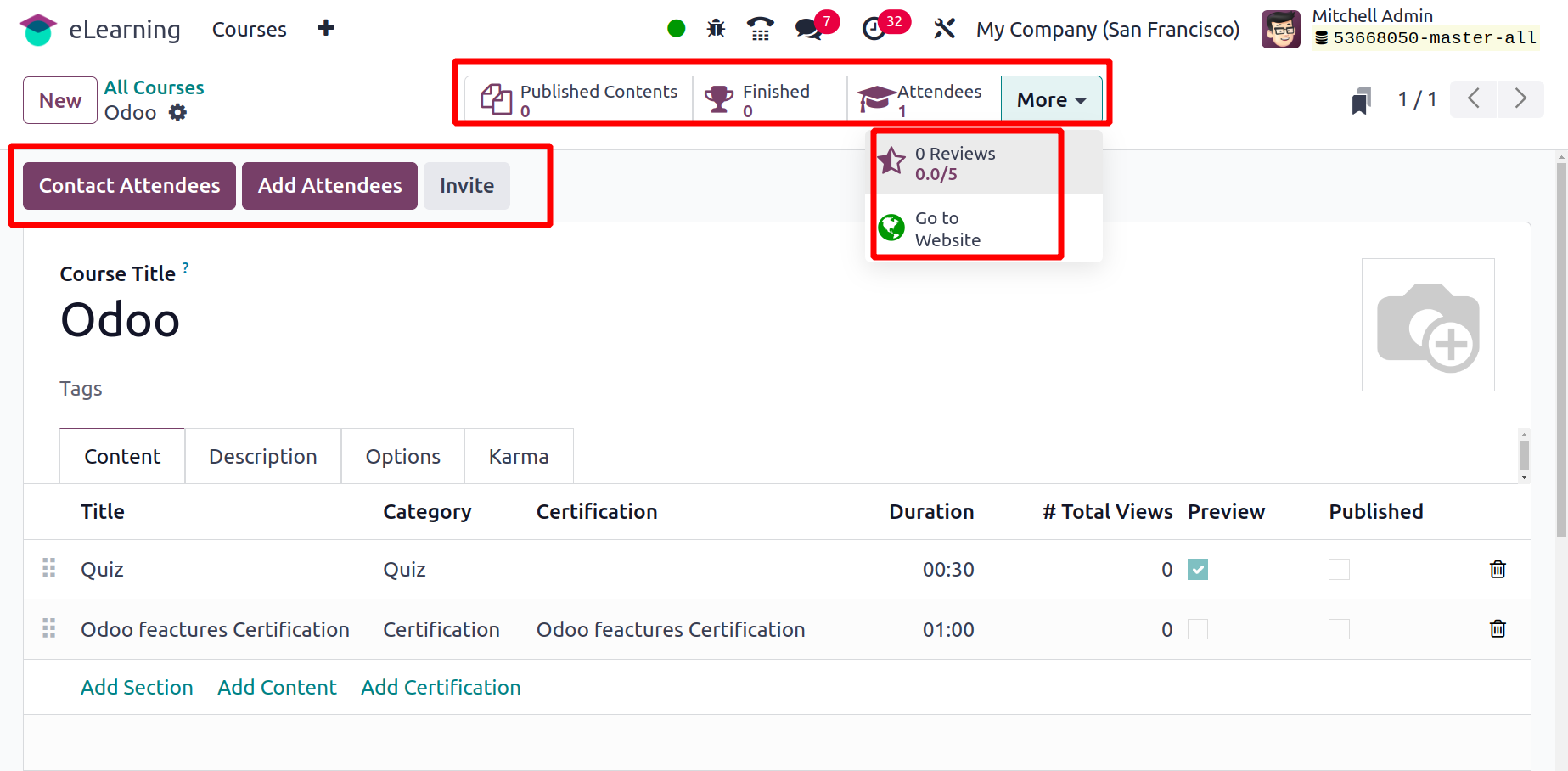Click the bookmark icon beside the pager
The height and width of the screenshot is (771, 1568).
[1361, 100]
